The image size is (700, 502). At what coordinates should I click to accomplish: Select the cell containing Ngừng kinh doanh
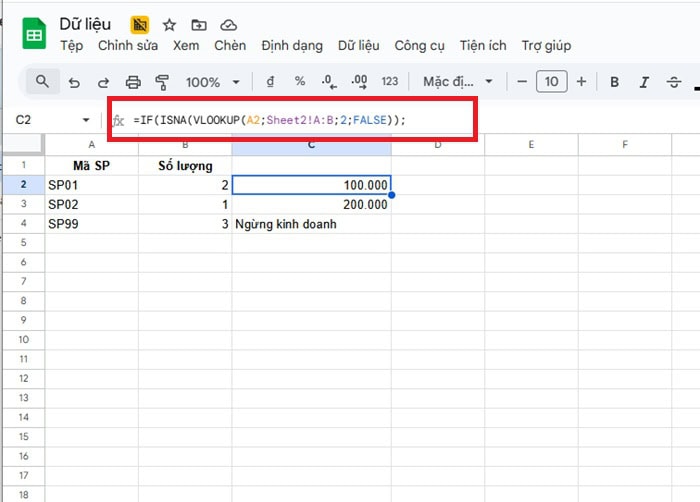tap(311, 224)
